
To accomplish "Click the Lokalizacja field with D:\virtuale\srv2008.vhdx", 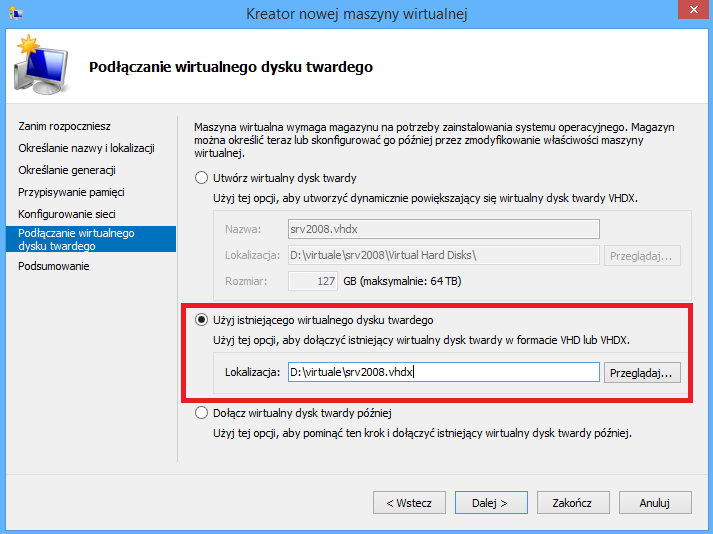I will pos(444,372).
